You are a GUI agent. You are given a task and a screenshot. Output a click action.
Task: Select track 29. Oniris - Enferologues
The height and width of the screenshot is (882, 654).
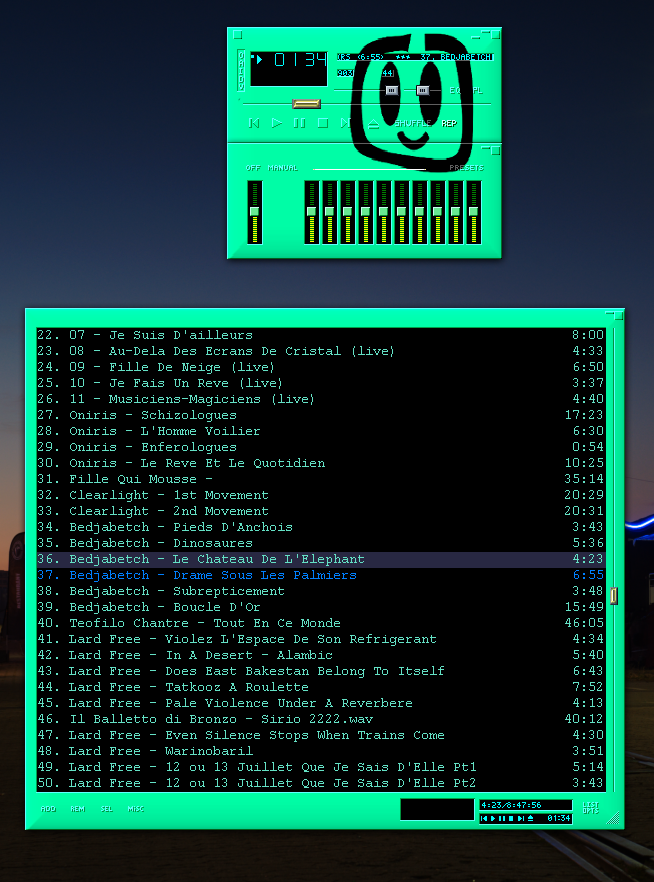pos(321,447)
